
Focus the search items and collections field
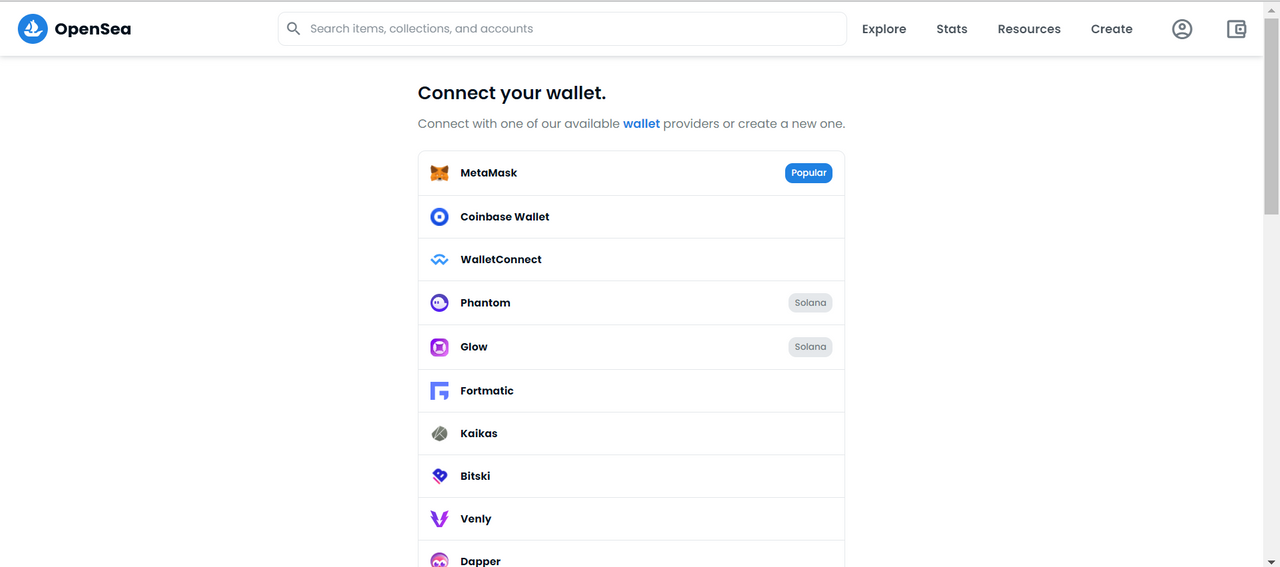click(562, 29)
